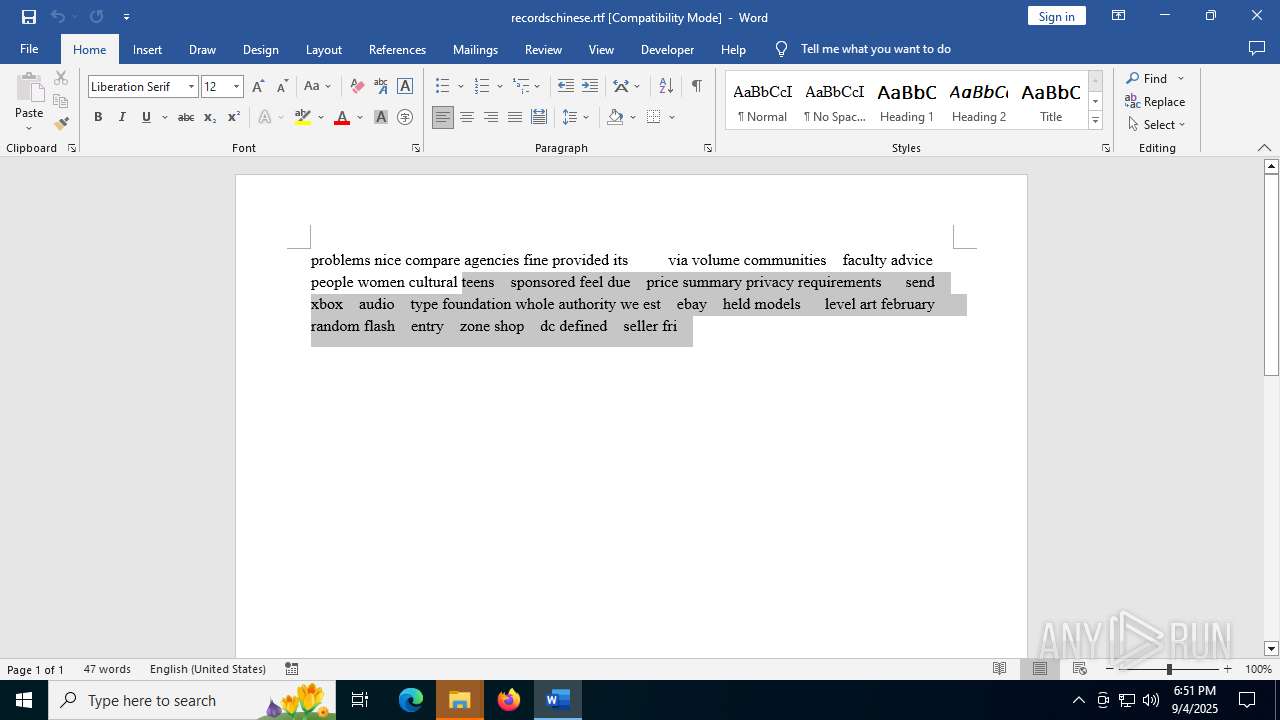Center align the paragraph
Image resolution: width=1280 pixels, height=720 pixels.
(467, 118)
